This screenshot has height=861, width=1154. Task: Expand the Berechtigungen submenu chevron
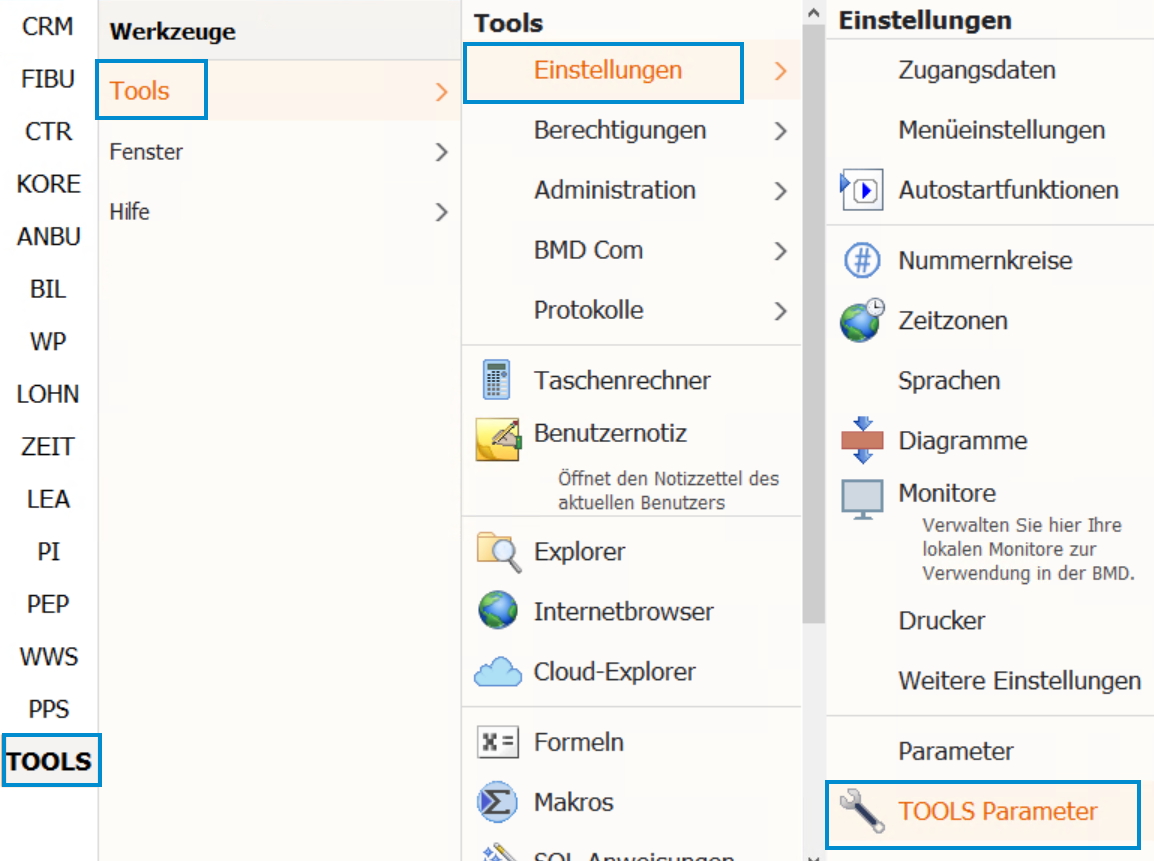click(x=780, y=131)
